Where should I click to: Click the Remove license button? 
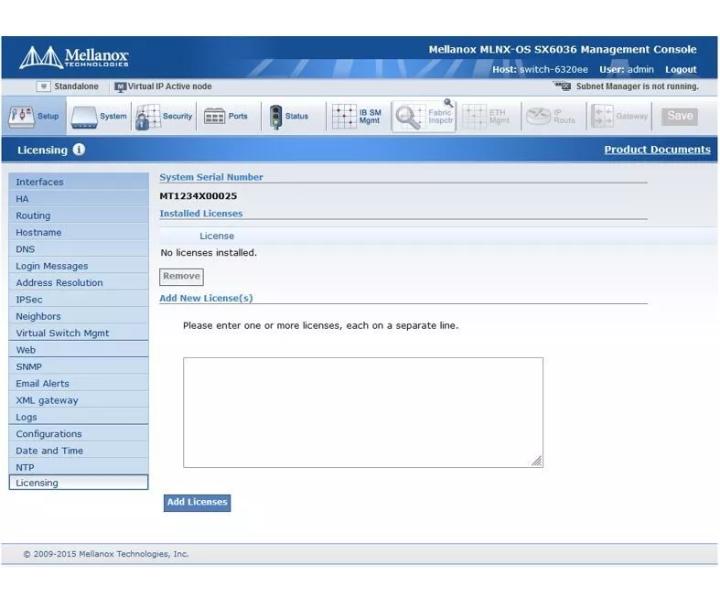[181, 276]
